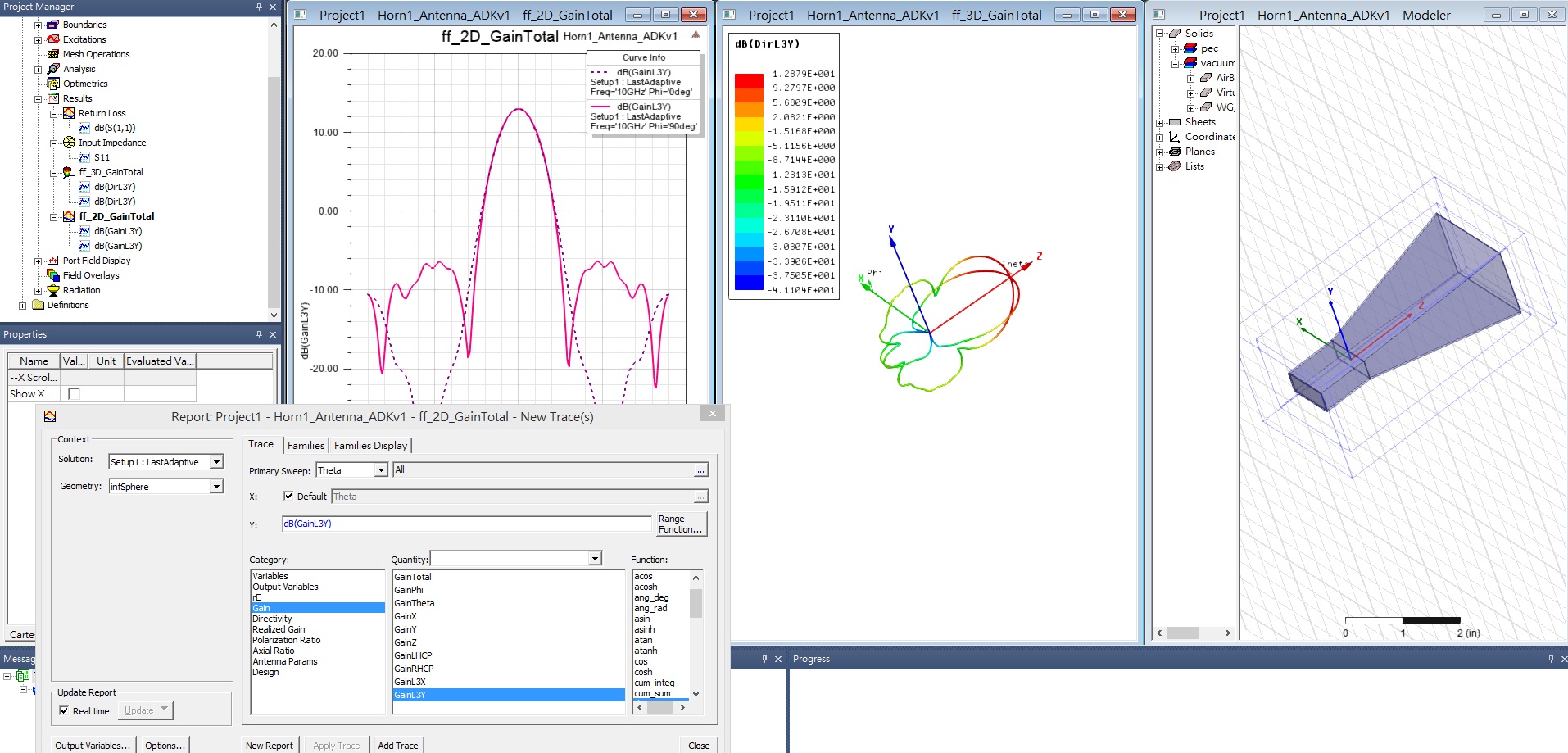Viewport: 1568px width, 753px height.
Task: Click the New Report button
Action: tap(270, 746)
